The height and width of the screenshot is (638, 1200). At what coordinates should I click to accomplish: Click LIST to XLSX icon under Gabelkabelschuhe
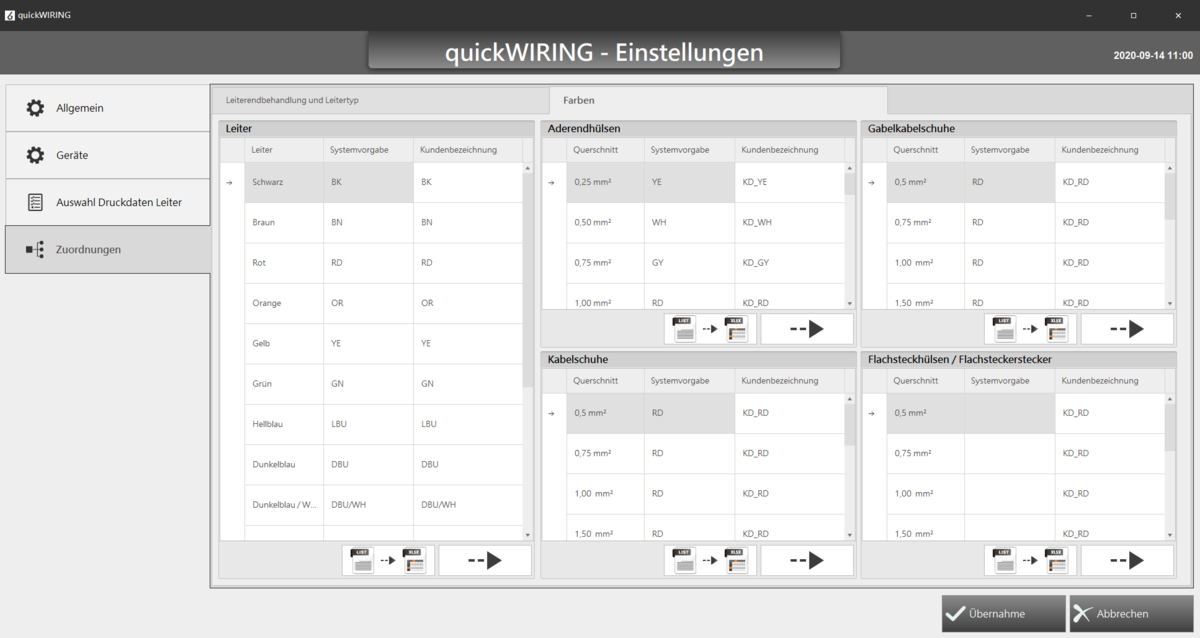(x=1030, y=329)
